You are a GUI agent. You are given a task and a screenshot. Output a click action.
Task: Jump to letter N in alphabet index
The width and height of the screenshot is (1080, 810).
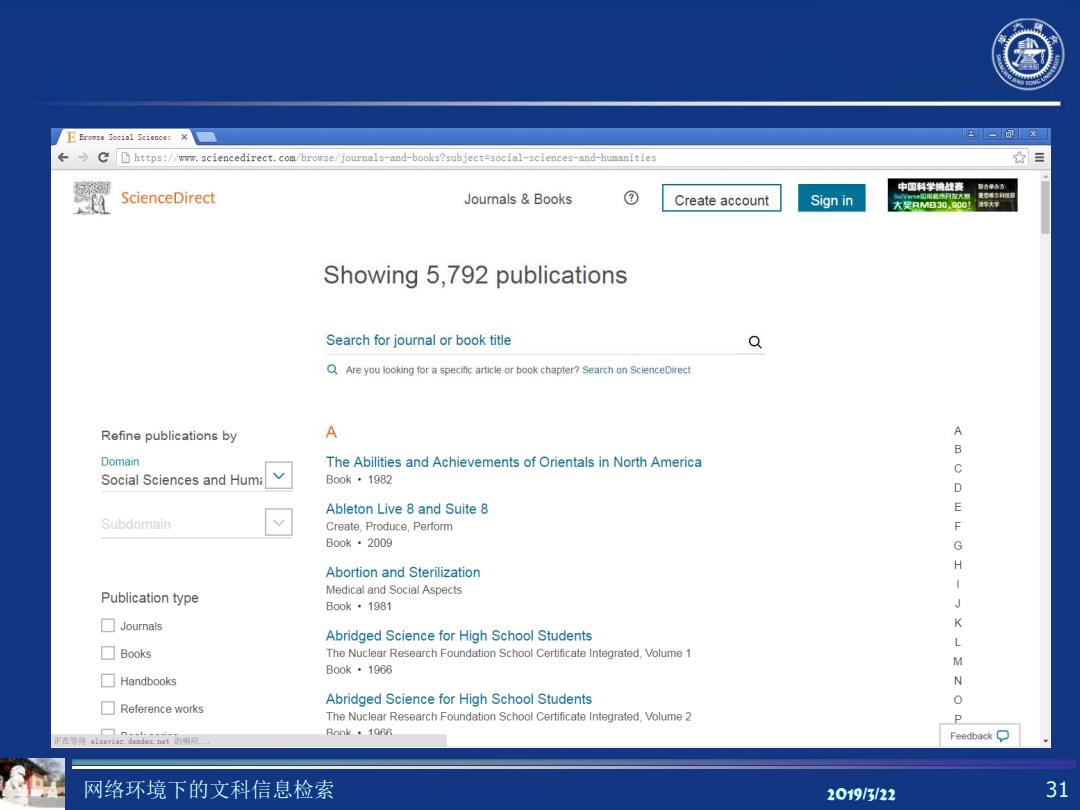(x=957, y=681)
